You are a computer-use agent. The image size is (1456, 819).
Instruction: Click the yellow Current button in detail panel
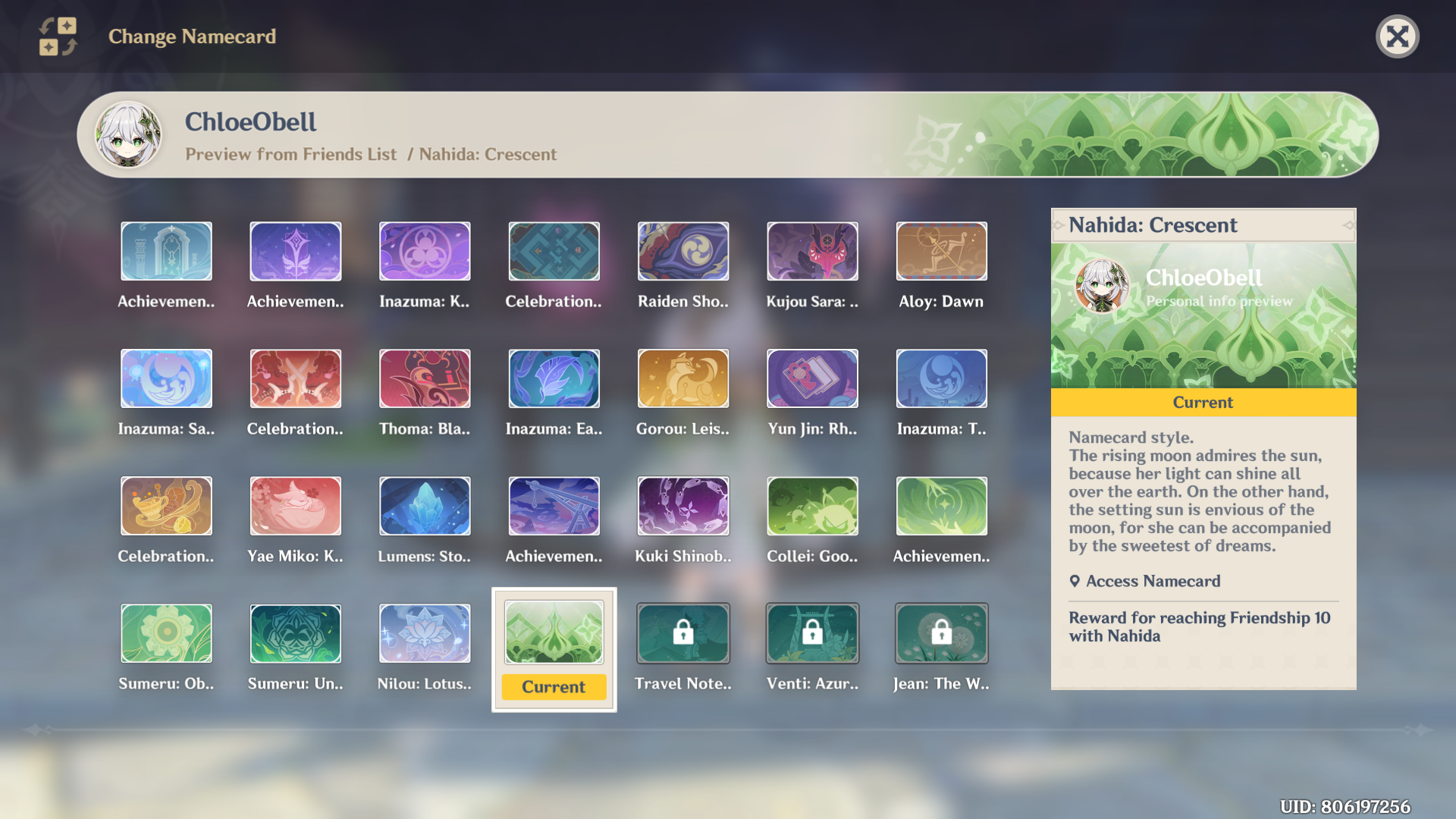coord(1203,403)
